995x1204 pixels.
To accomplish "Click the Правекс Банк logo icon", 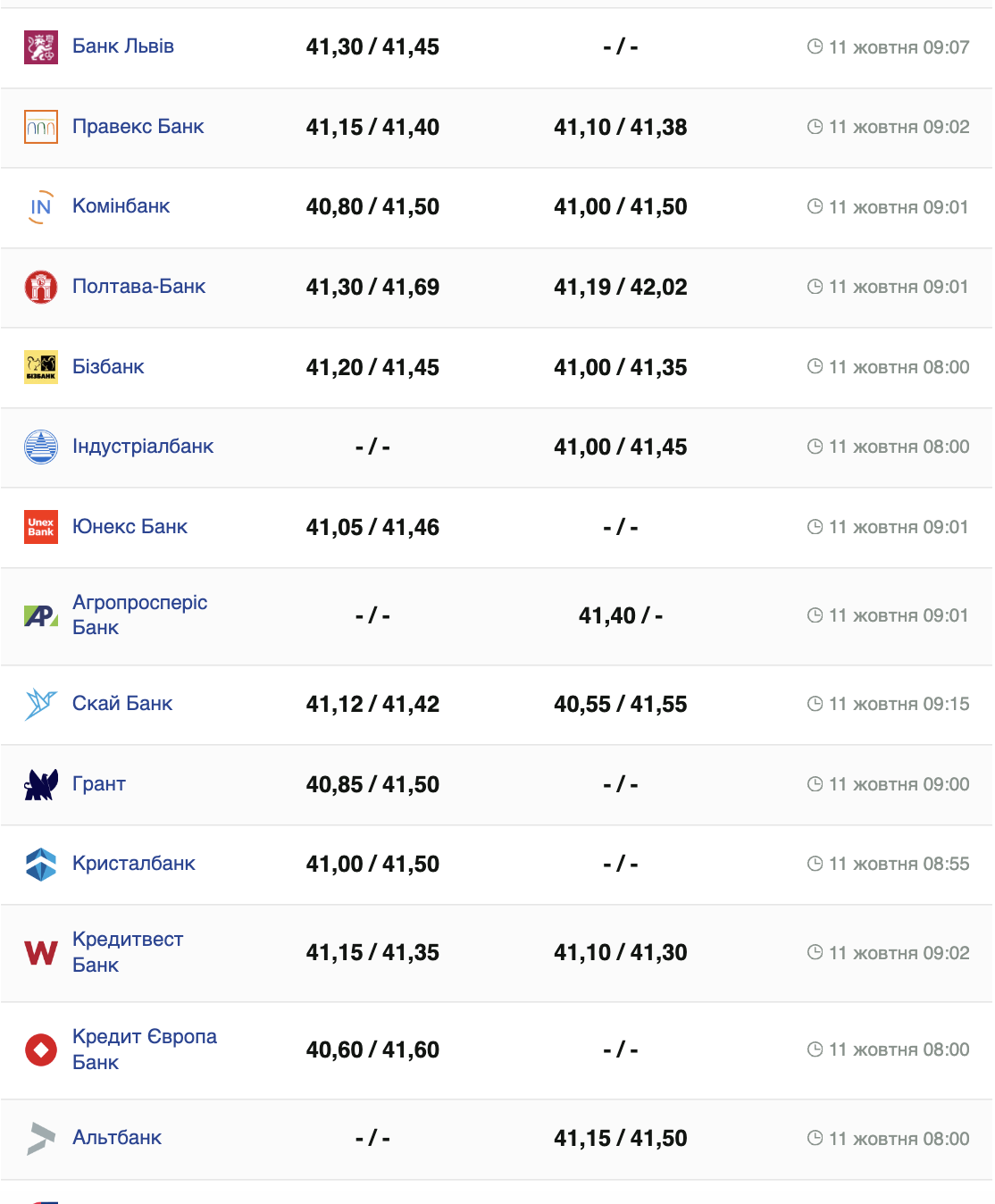I will click(41, 127).
